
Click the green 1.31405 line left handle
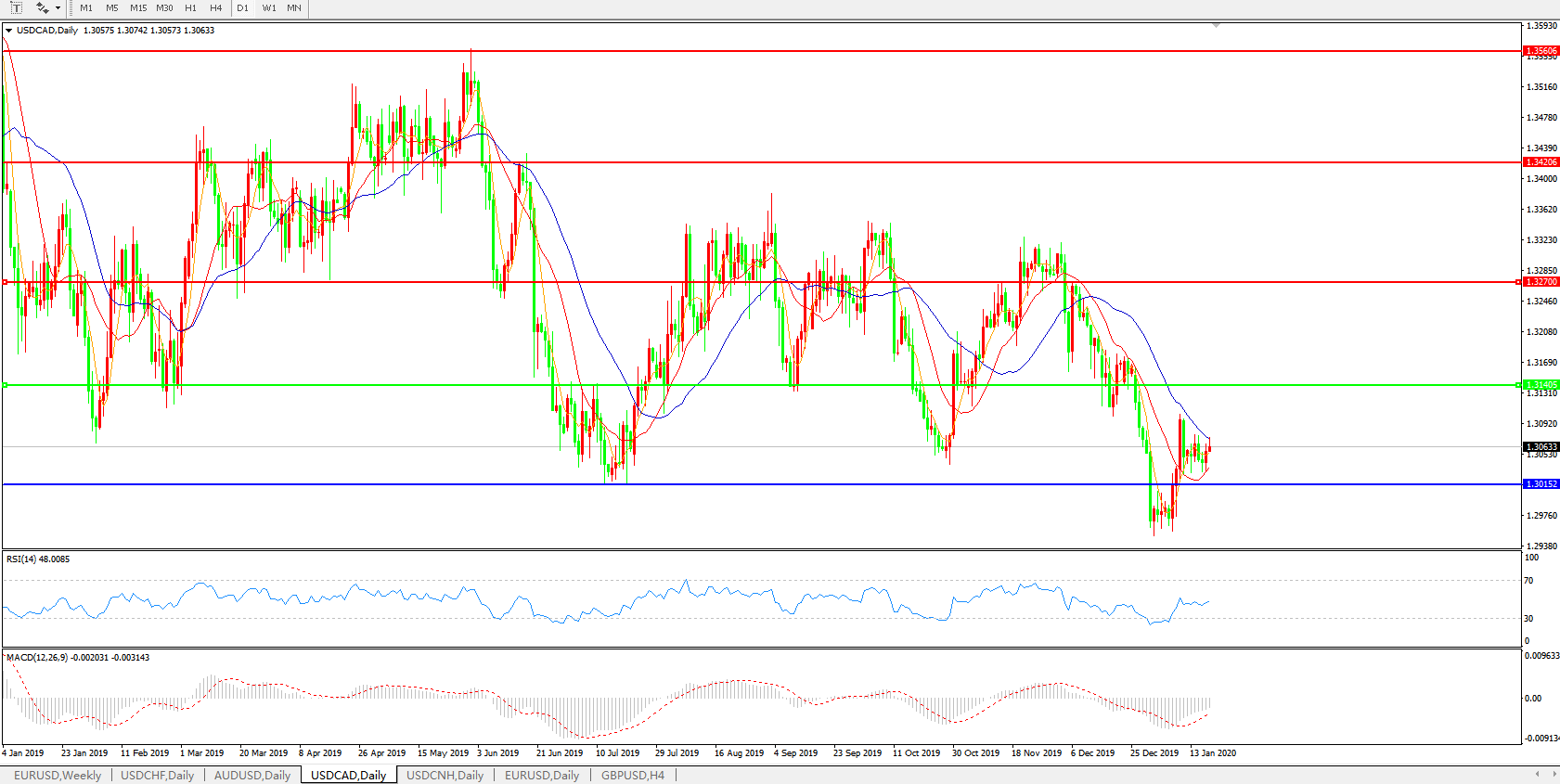click(5, 385)
